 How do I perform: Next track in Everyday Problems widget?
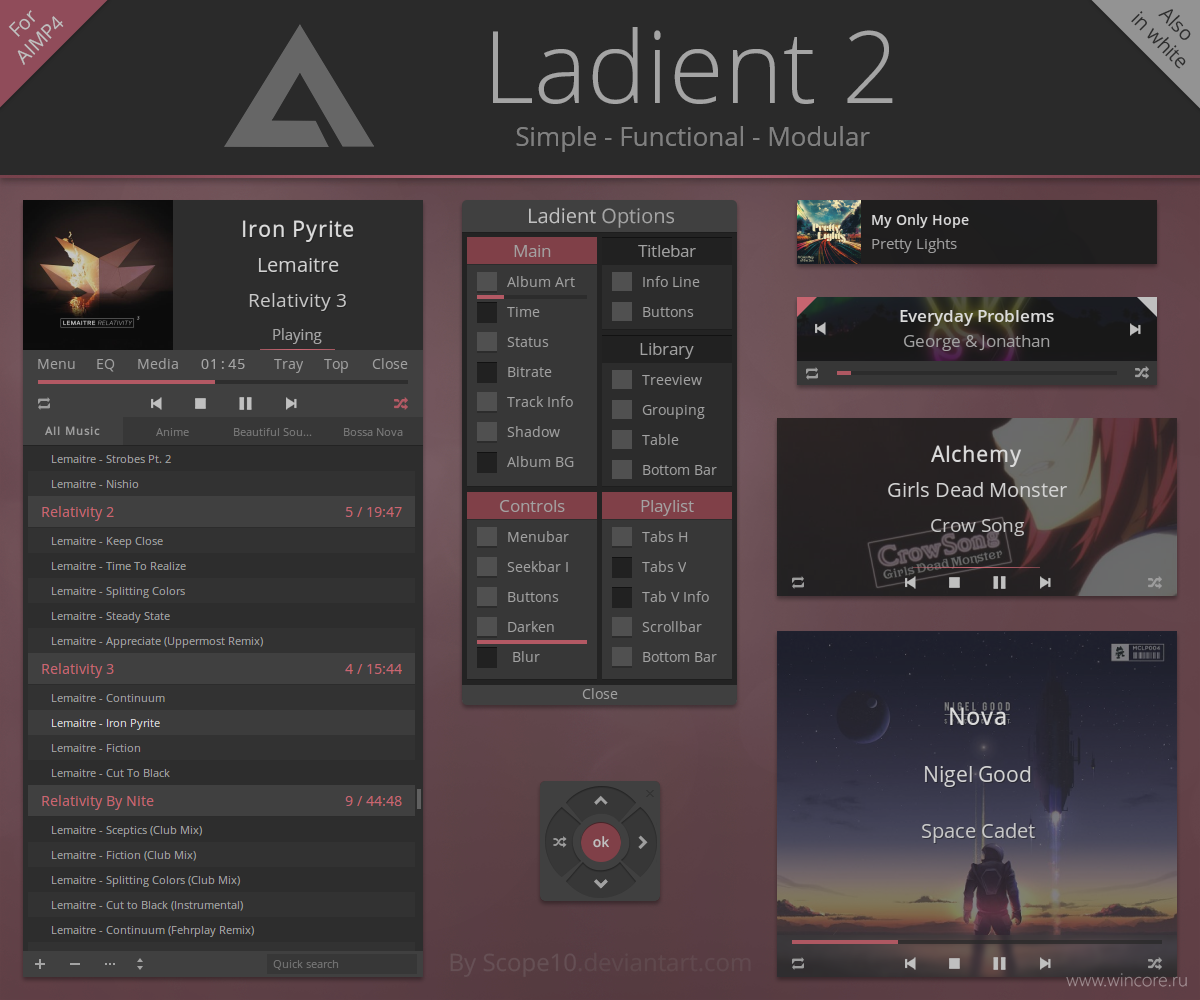(x=1135, y=329)
